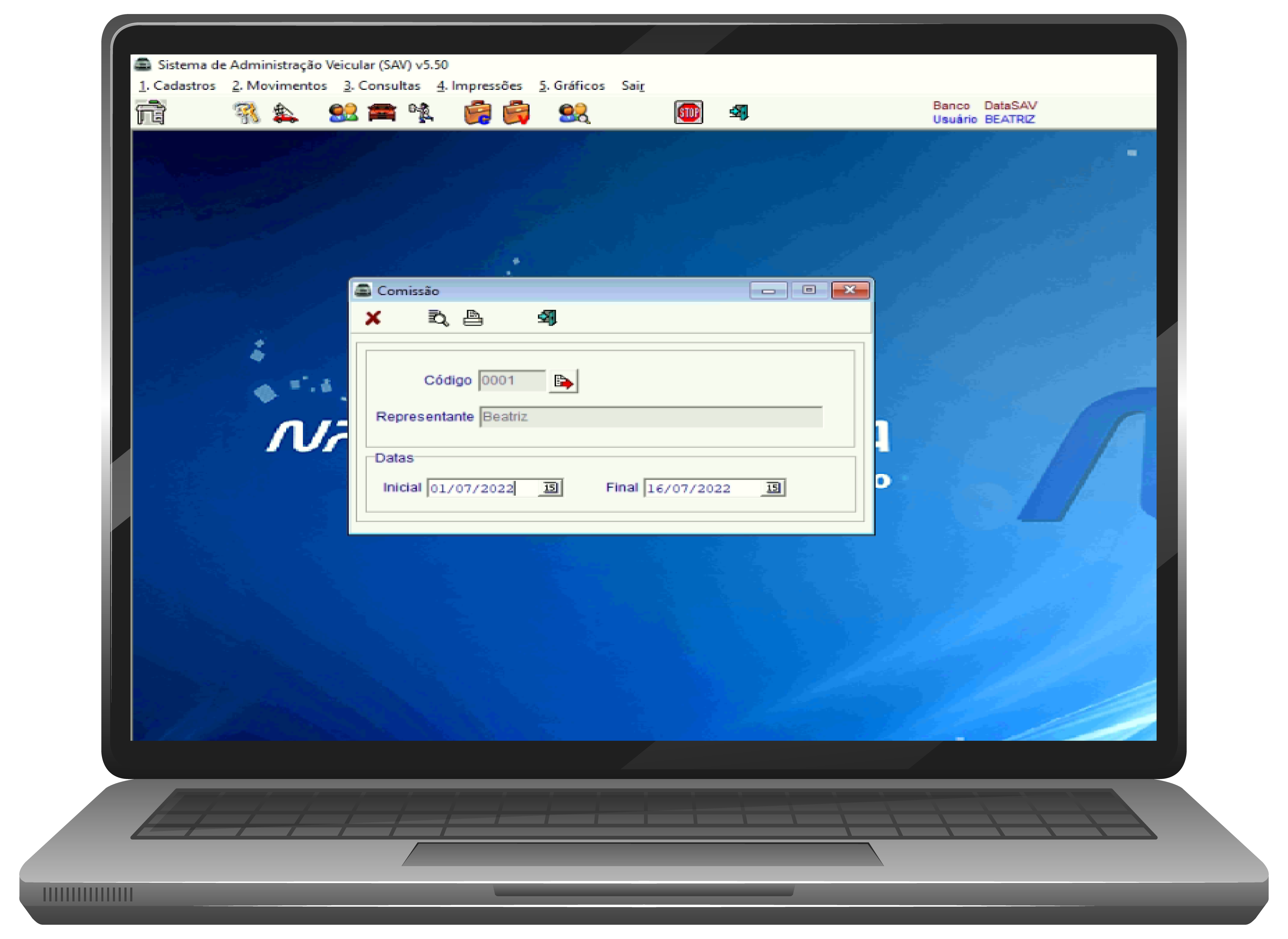Open the 3. Consultas menu

pyautogui.click(x=382, y=86)
